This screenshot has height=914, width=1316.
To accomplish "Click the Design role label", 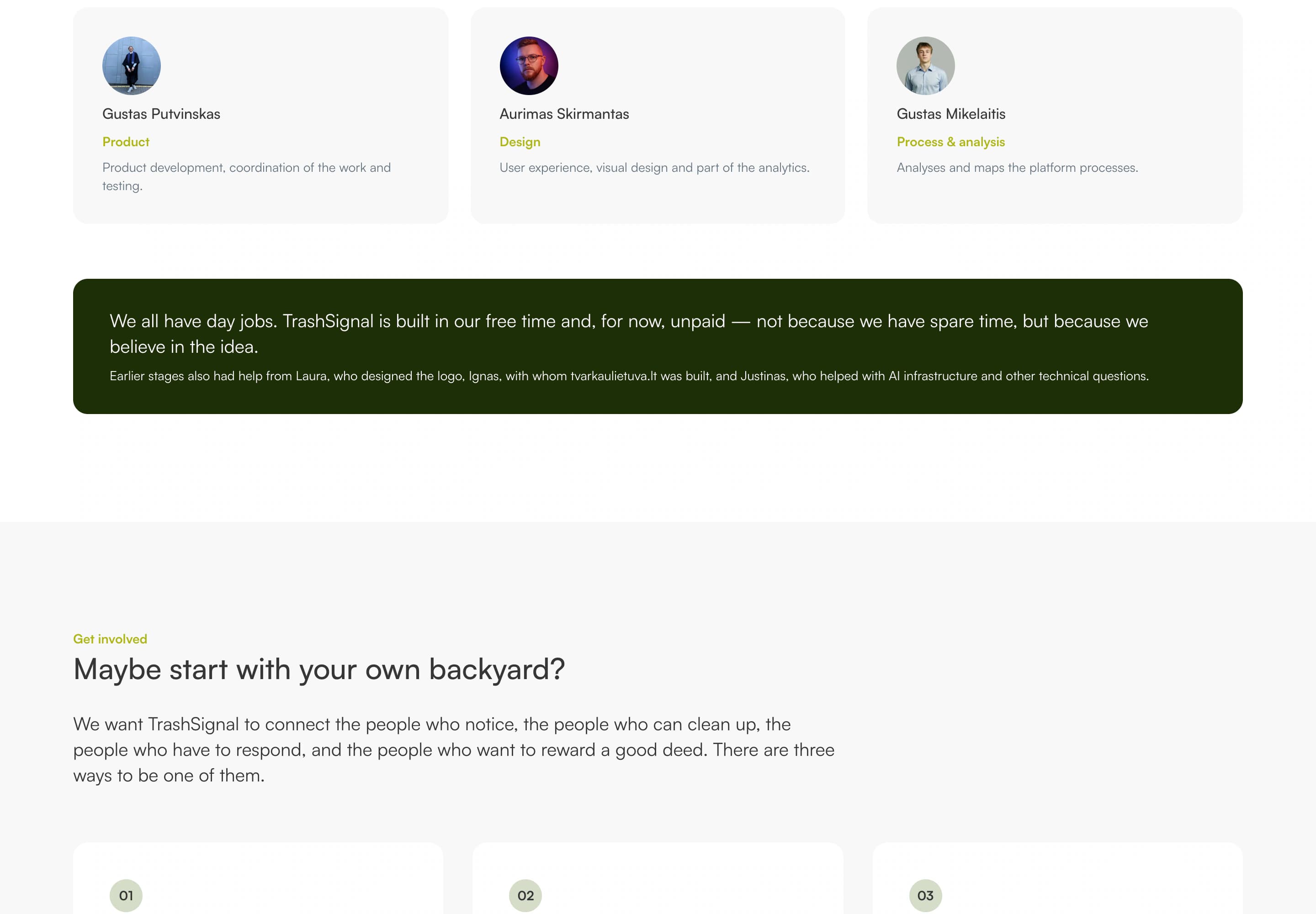I will click(520, 142).
